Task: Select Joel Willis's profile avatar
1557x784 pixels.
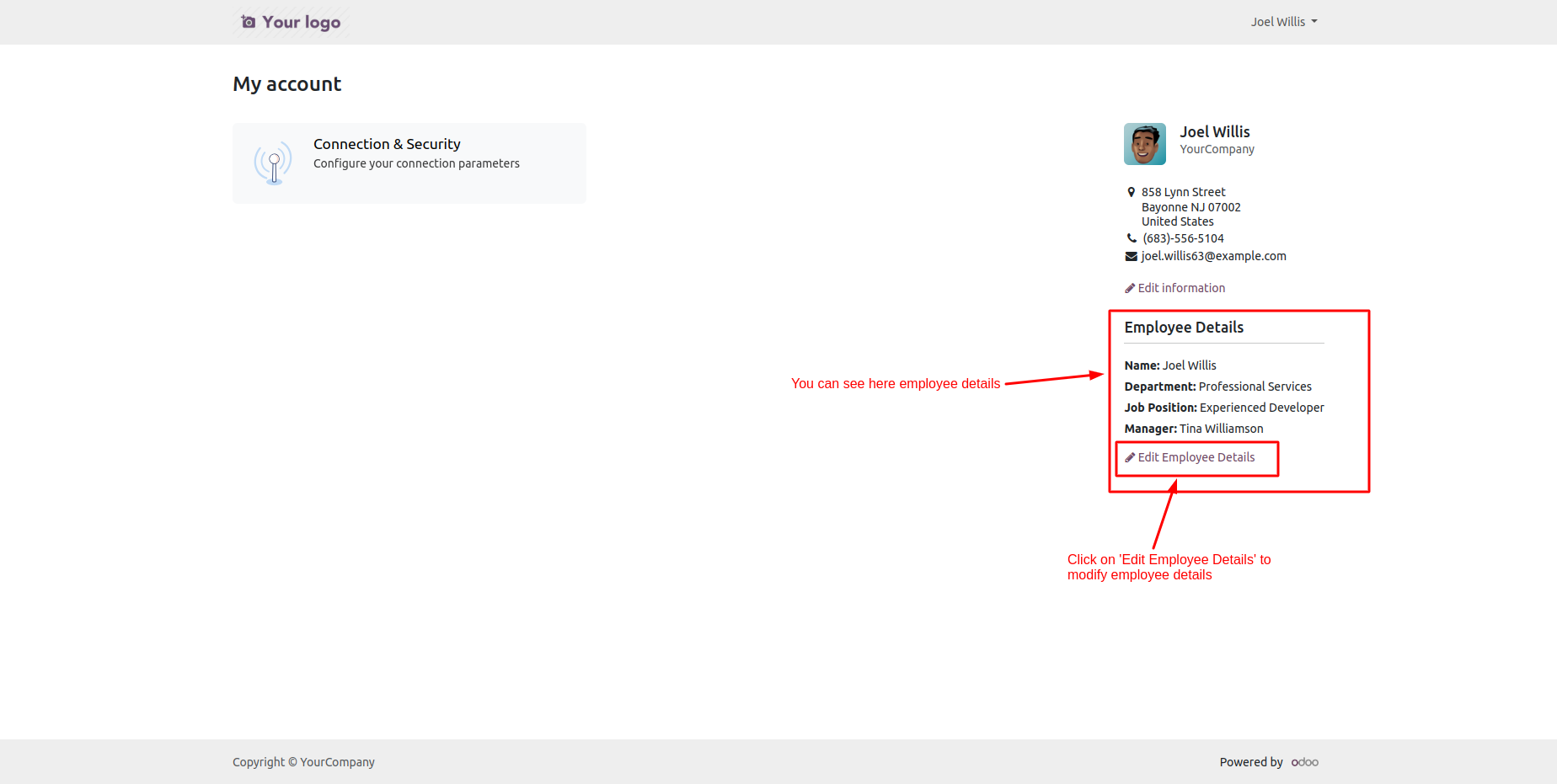Action: coord(1144,144)
